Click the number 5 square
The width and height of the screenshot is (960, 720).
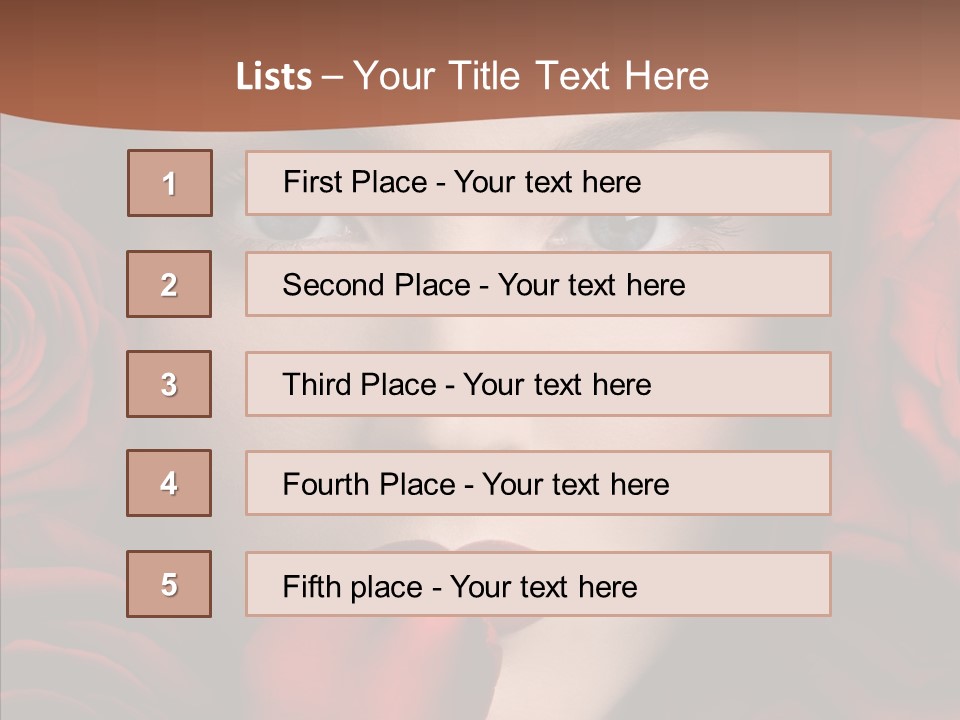click(169, 584)
